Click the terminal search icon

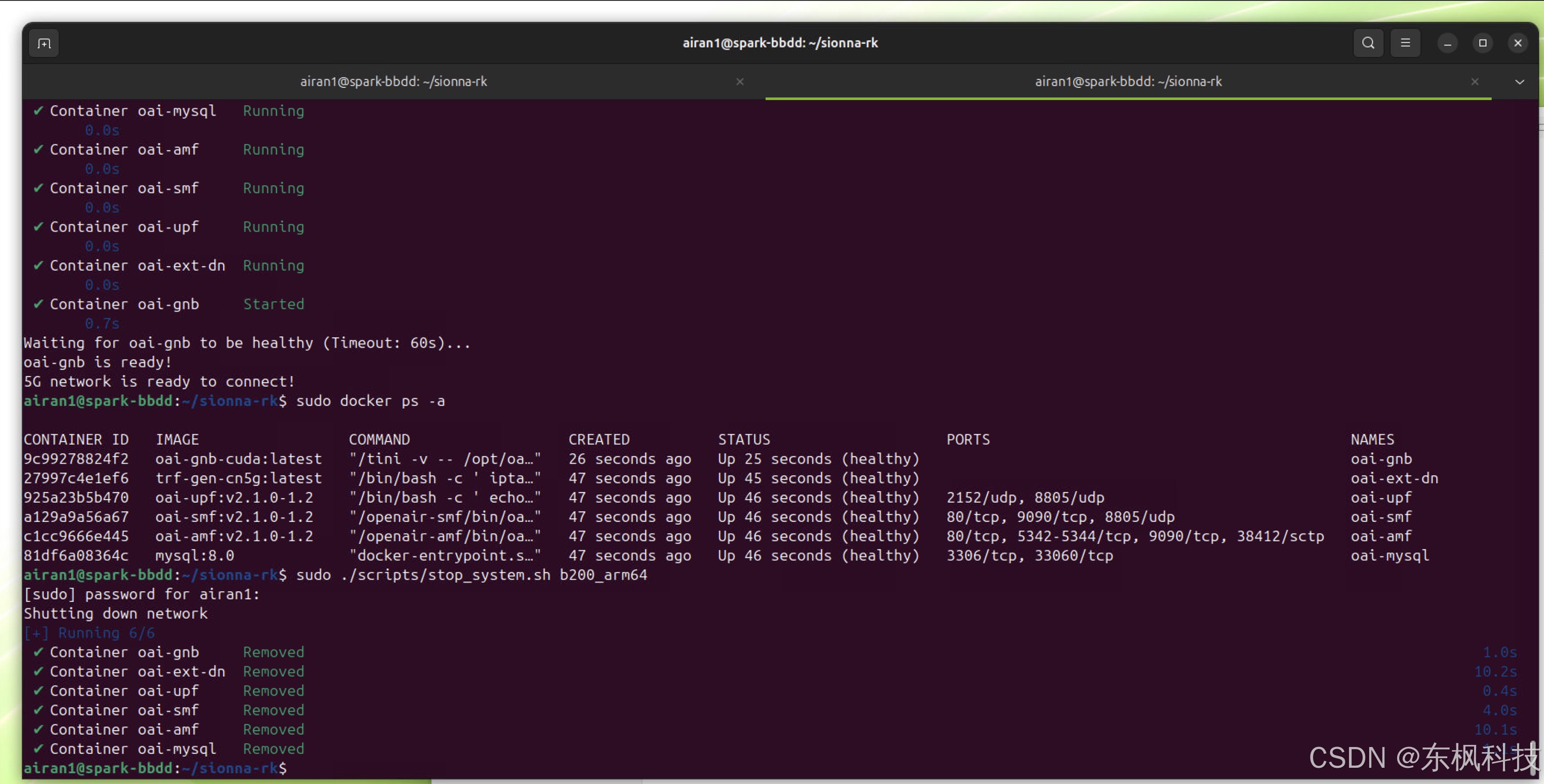pyautogui.click(x=1368, y=43)
